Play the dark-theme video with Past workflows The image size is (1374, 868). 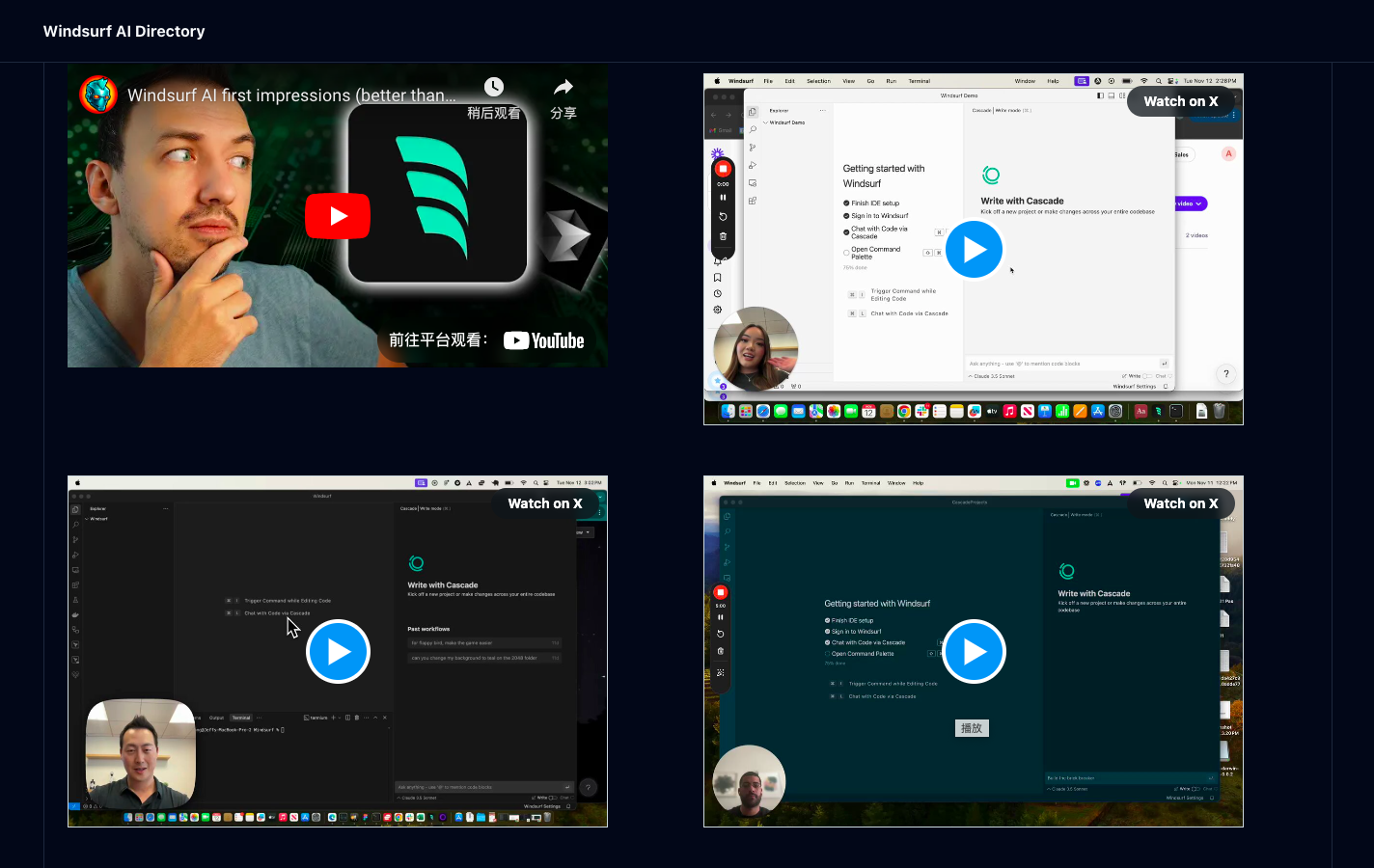tap(338, 651)
